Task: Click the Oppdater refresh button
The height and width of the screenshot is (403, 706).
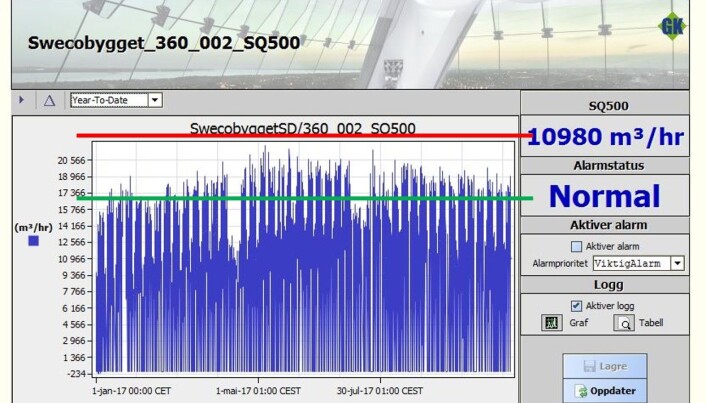Action: coord(605,390)
